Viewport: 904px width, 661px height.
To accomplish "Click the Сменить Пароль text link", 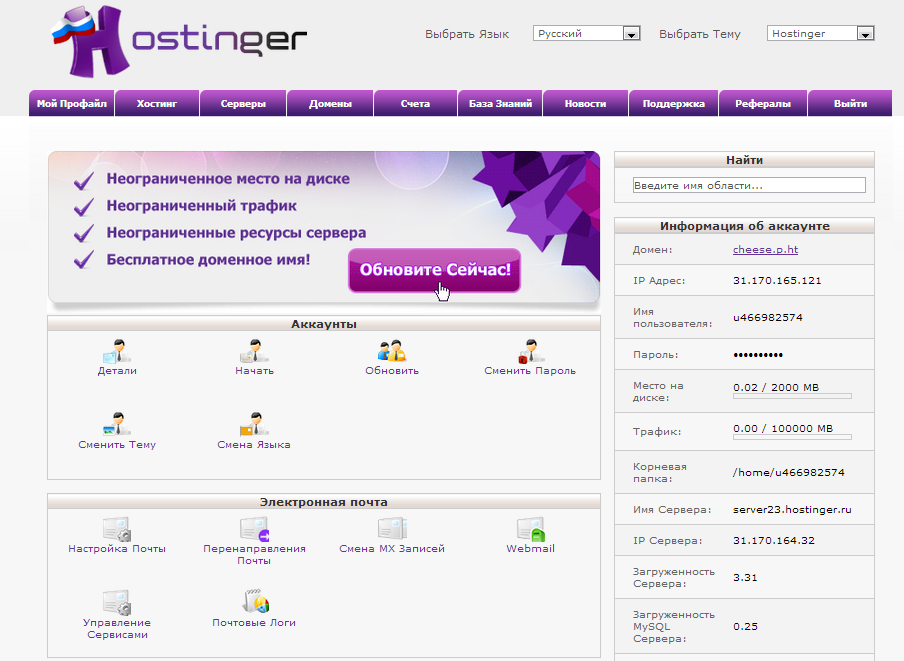I will pos(530,371).
